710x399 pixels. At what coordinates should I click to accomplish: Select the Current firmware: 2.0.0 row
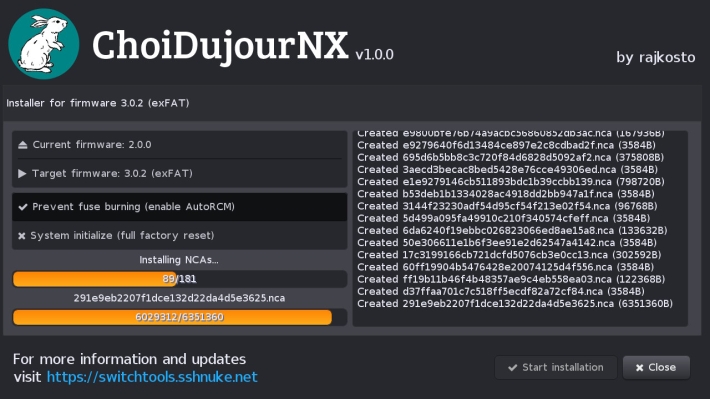(x=179, y=145)
